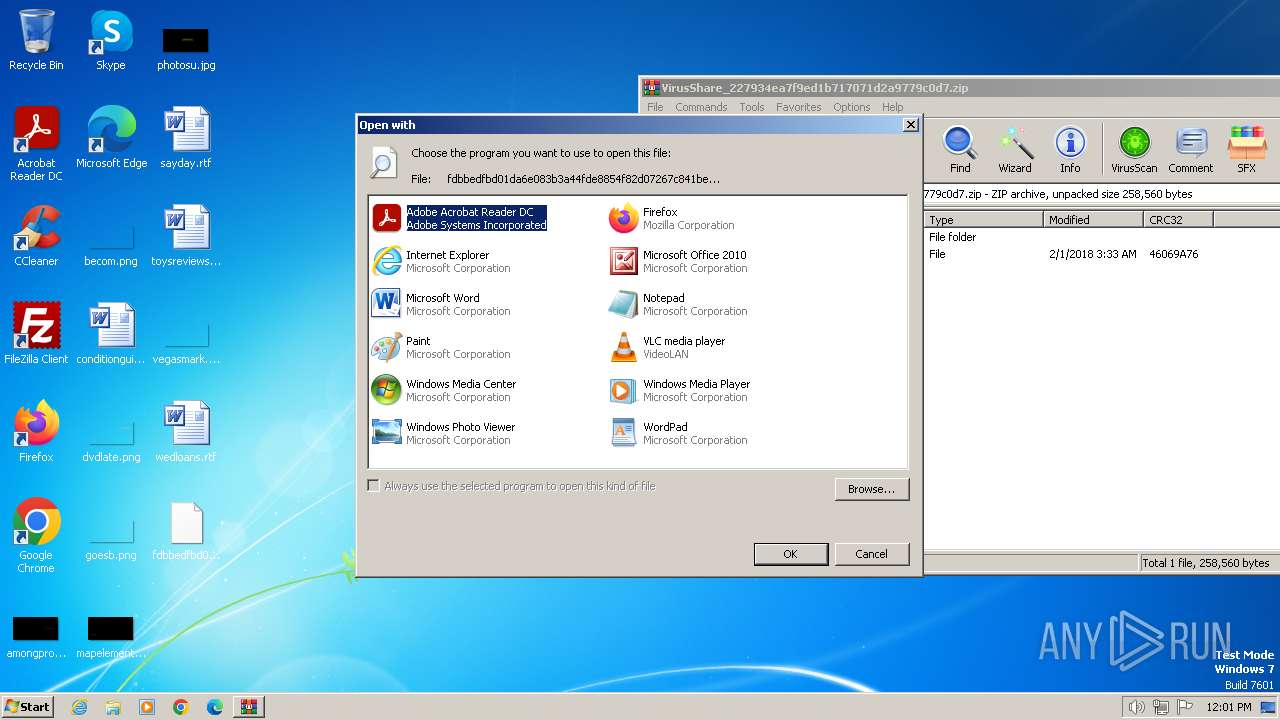Pick Windows Media Center in program list

(x=444, y=390)
